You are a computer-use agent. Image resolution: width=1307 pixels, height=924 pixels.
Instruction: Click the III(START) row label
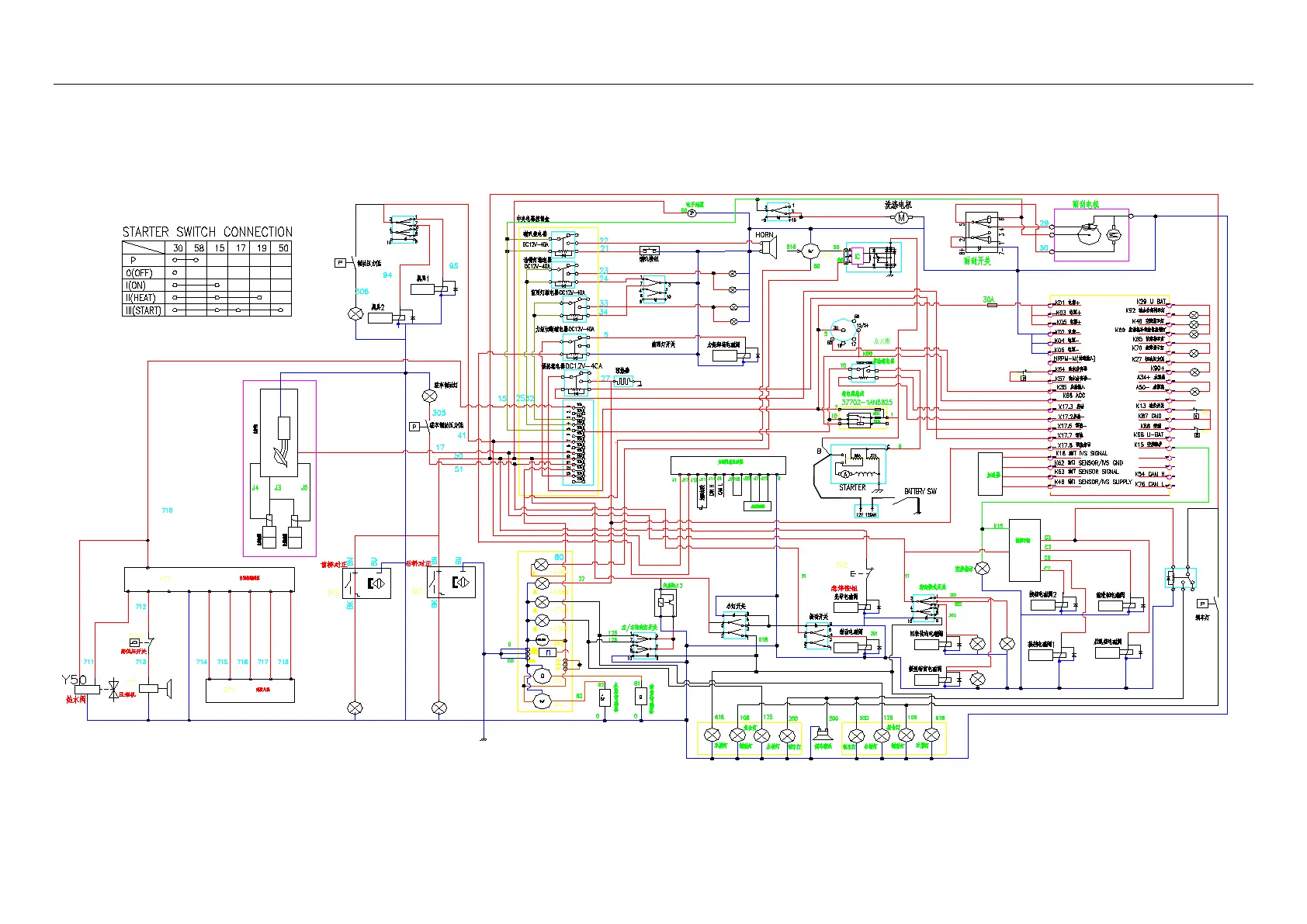click(x=144, y=310)
